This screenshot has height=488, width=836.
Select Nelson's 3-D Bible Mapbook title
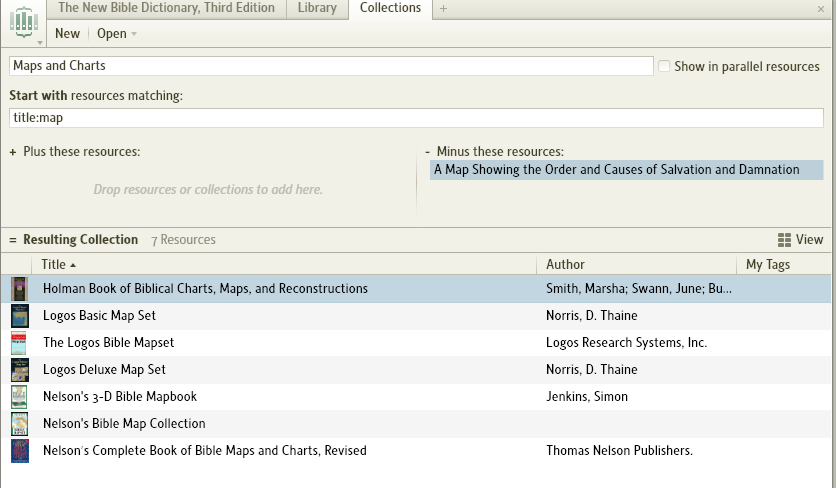tap(120, 397)
